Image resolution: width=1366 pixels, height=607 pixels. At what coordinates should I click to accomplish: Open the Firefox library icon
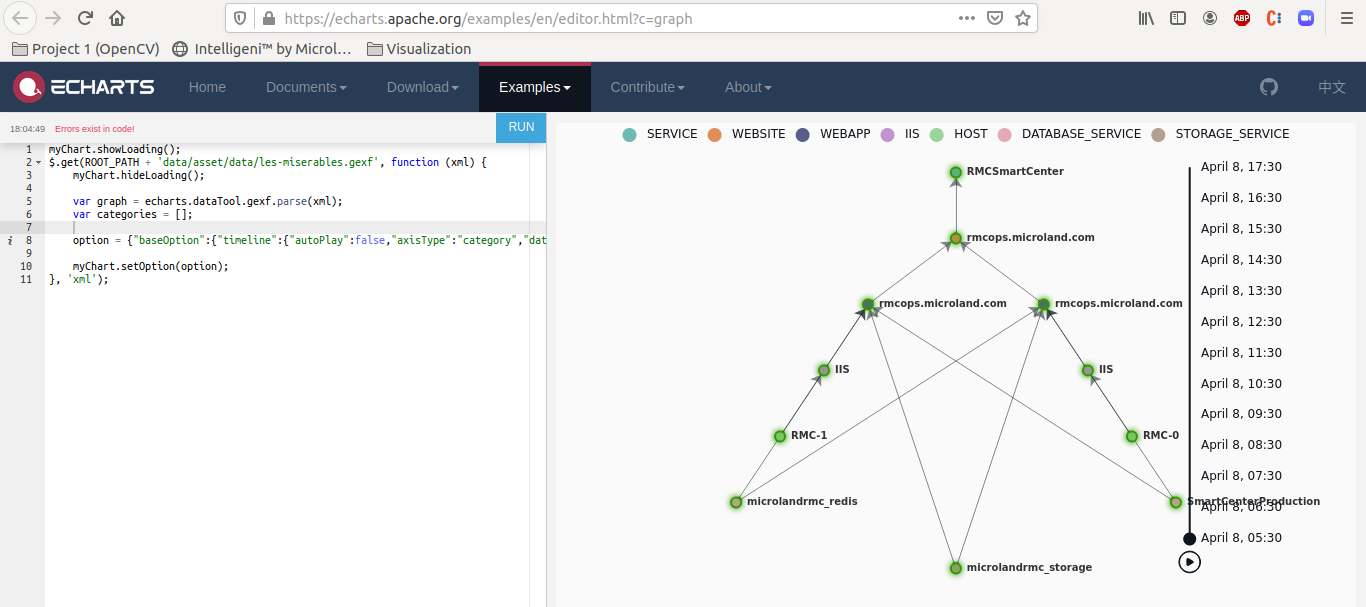[1146, 17]
